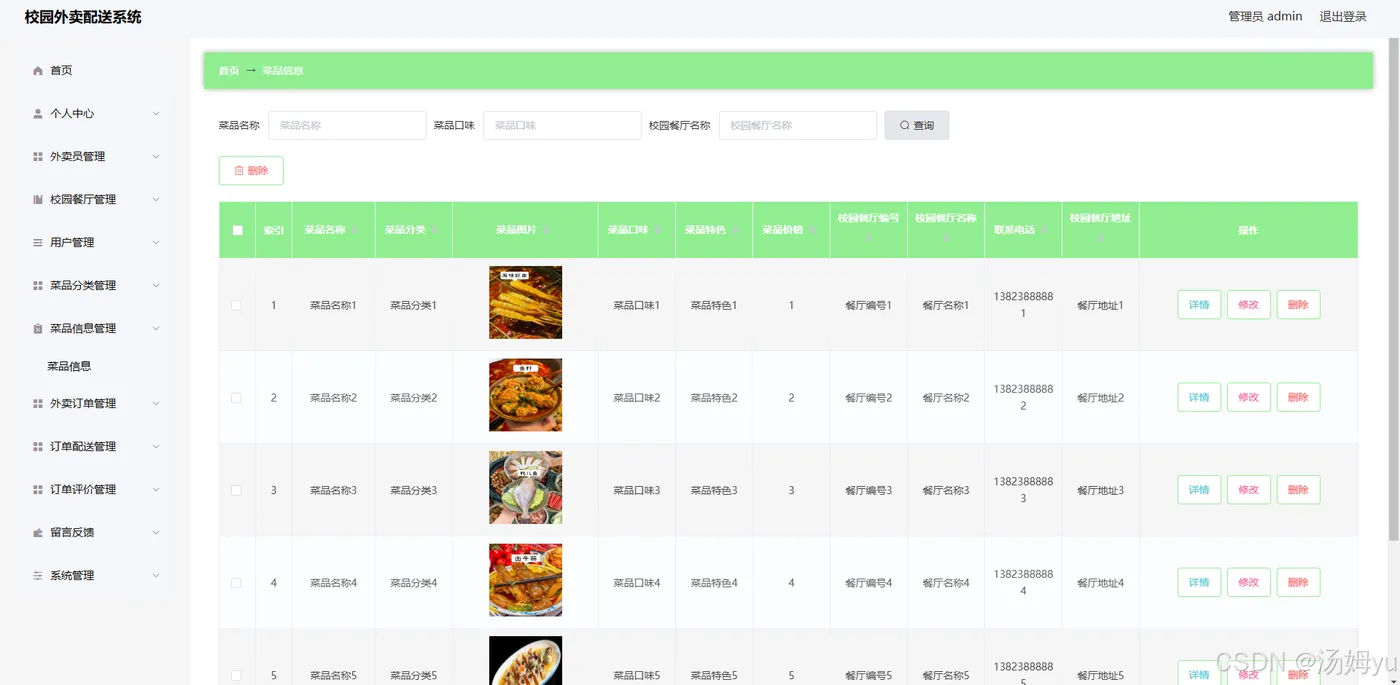
Task: Collapse 菜品信息管理 with its chevron arrow
Action: (156, 329)
